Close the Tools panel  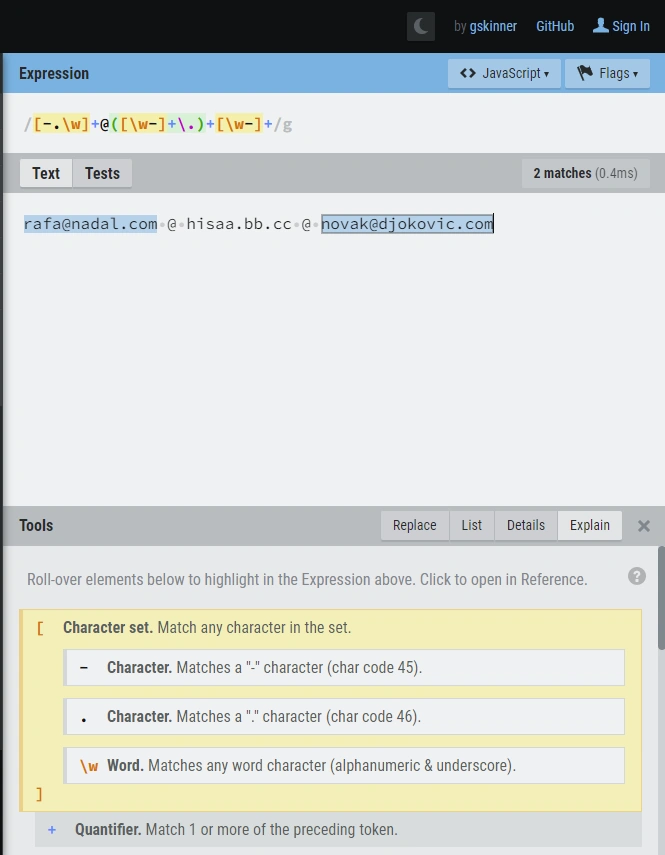coord(644,526)
